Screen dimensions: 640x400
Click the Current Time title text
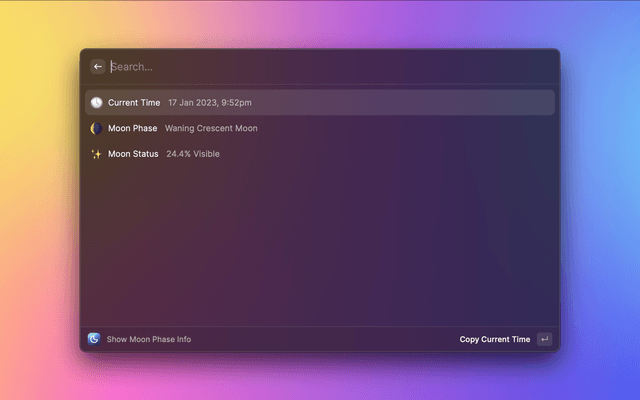(x=134, y=103)
